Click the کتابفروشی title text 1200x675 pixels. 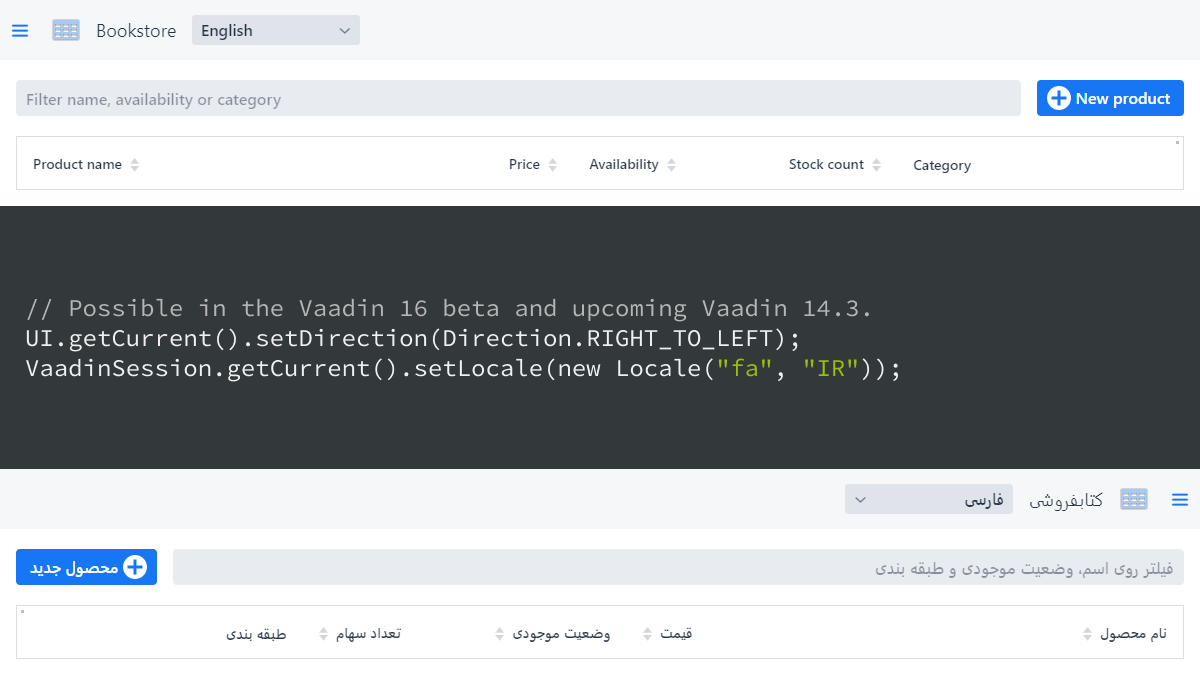(x=1066, y=499)
